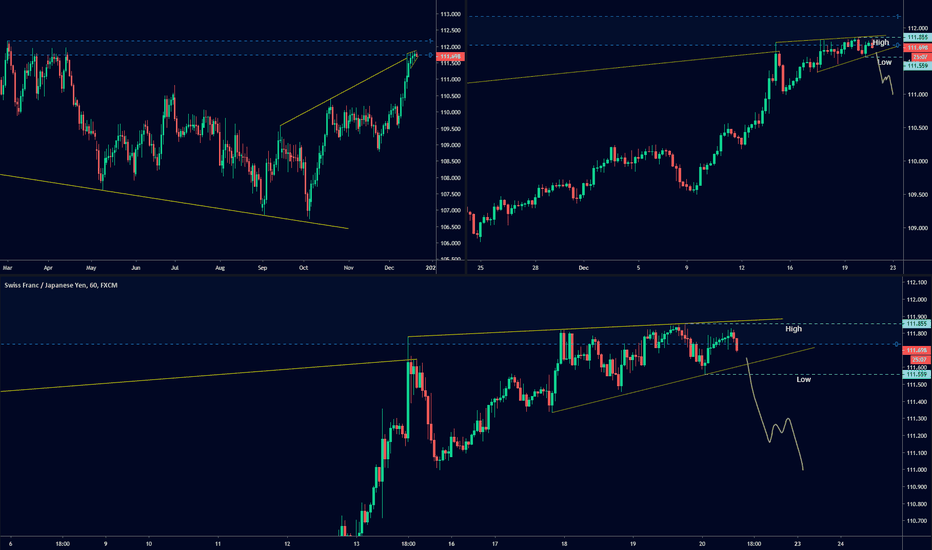Click the Jul label on the top-left time axis
The width and height of the screenshot is (932, 550).
point(175,268)
